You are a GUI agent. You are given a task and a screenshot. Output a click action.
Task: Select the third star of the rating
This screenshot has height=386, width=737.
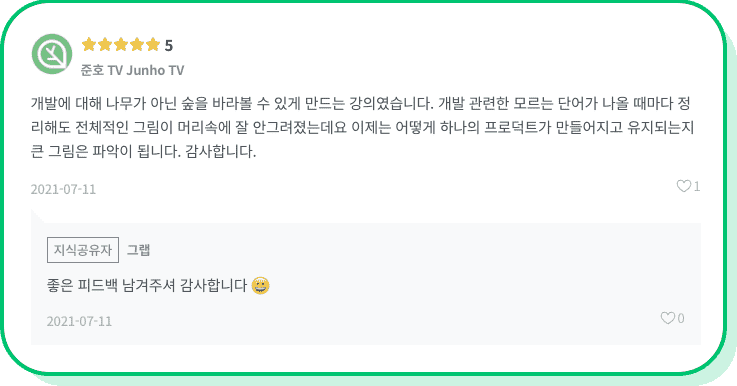[121, 45]
